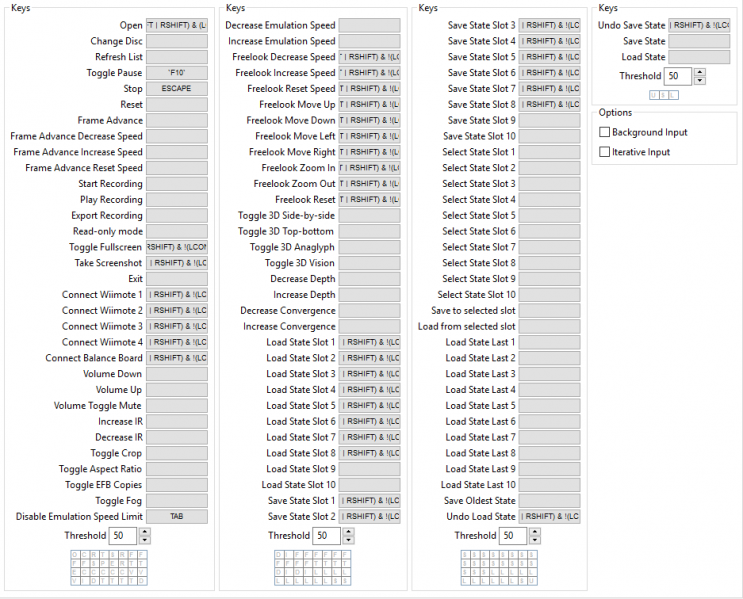Click the Threshold field below Save State Slot 2
The image size is (743, 599).
(x=326, y=536)
